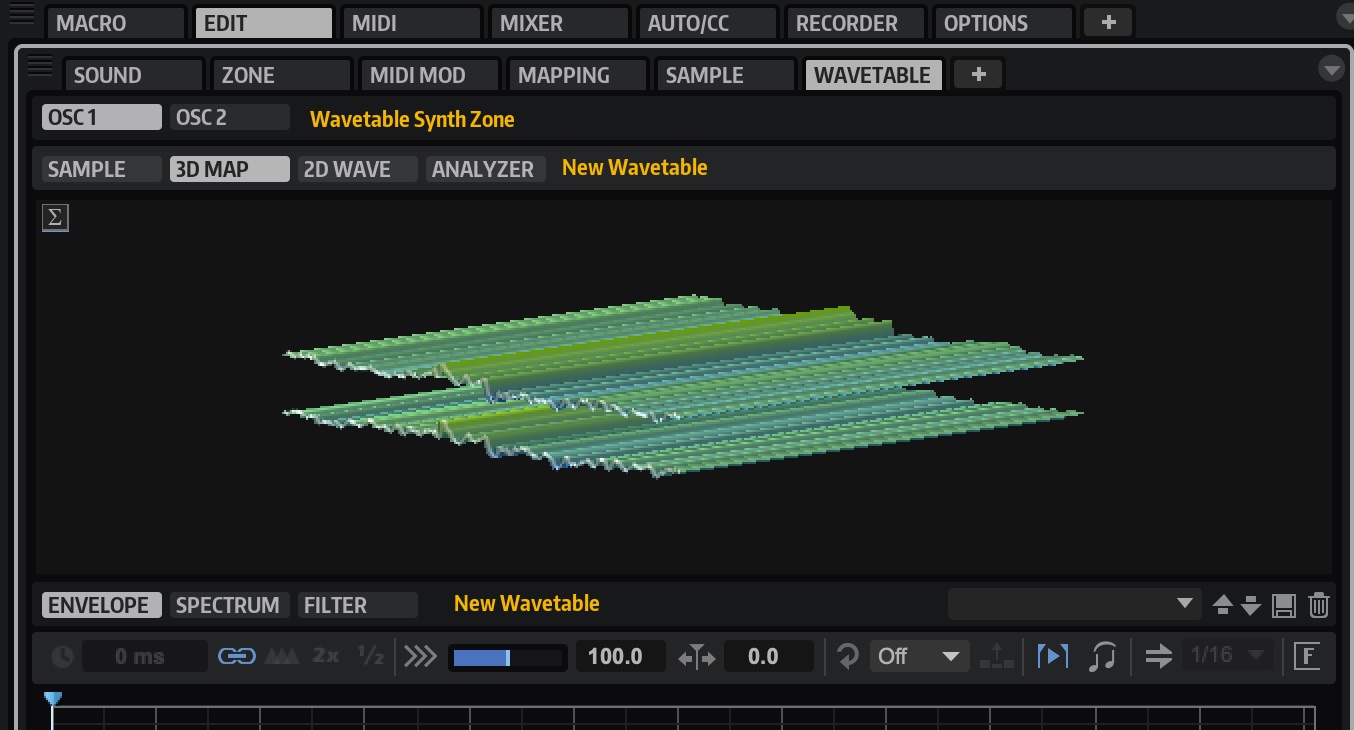Expand the round arrow panel menu button
Screen dimensions: 1354x730
point(1331,69)
